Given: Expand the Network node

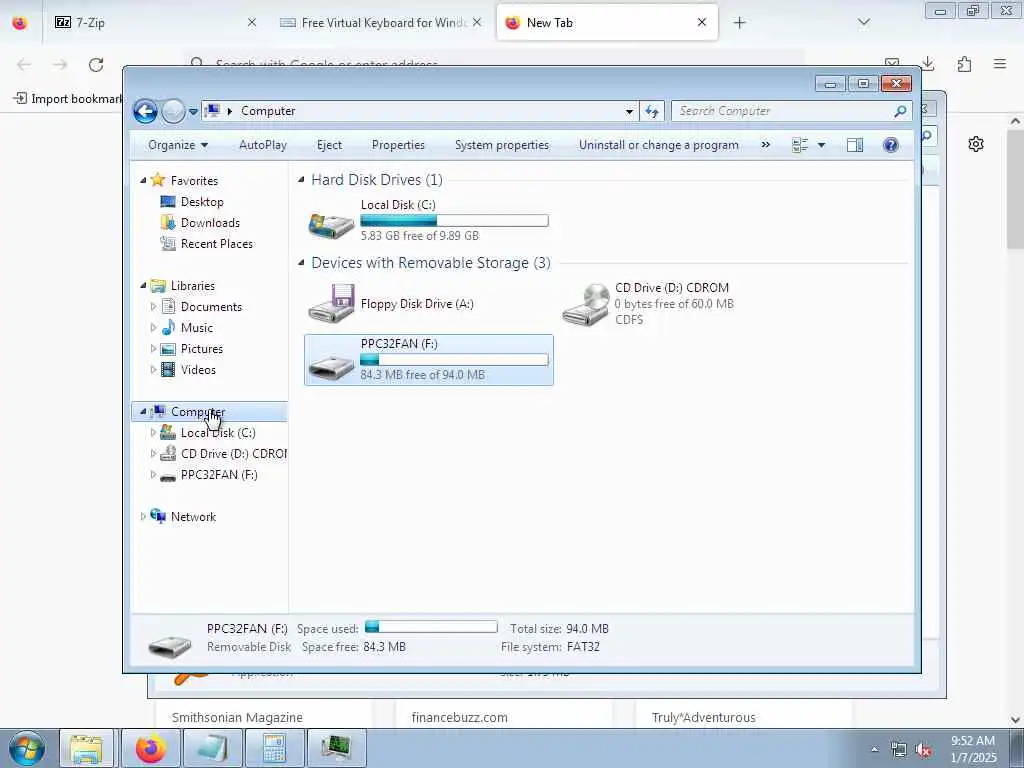Looking at the screenshot, I should click(x=143, y=517).
